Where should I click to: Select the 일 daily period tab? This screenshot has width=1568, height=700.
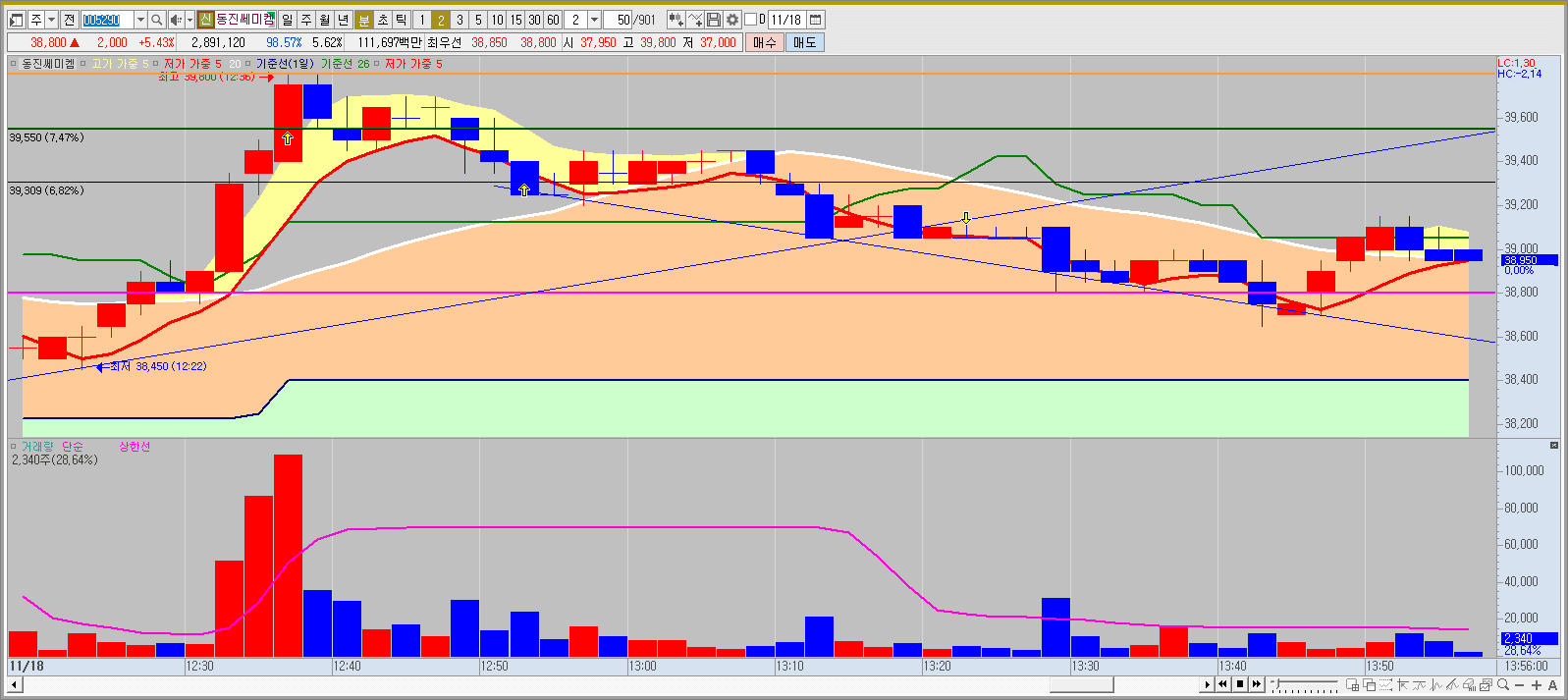tap(287, 20)
